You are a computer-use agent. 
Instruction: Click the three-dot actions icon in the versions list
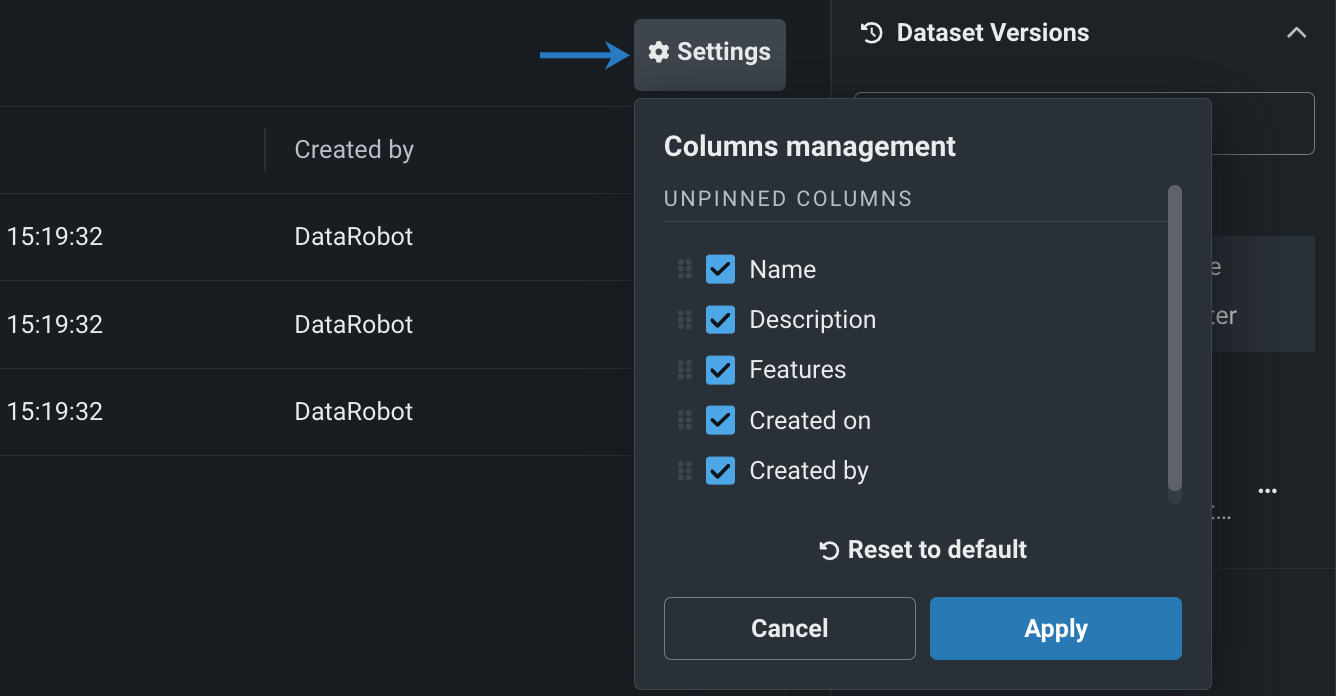1267,490
